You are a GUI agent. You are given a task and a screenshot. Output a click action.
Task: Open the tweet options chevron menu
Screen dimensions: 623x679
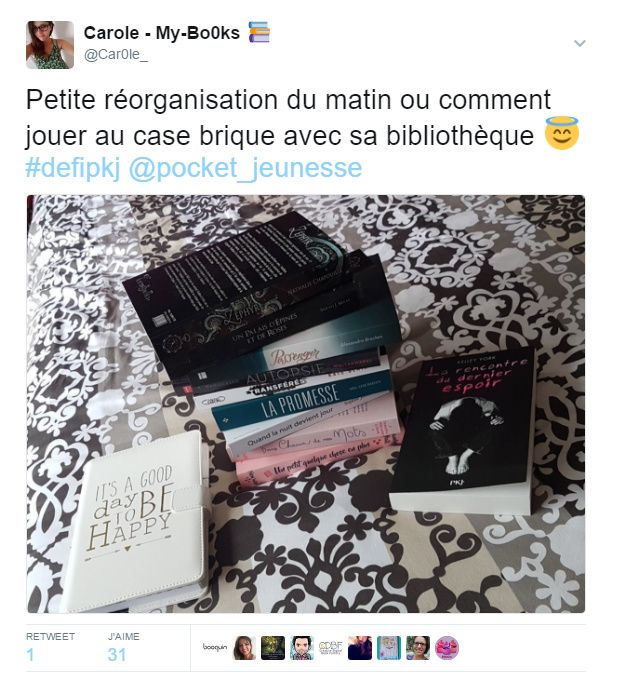(x=579, y=43)
